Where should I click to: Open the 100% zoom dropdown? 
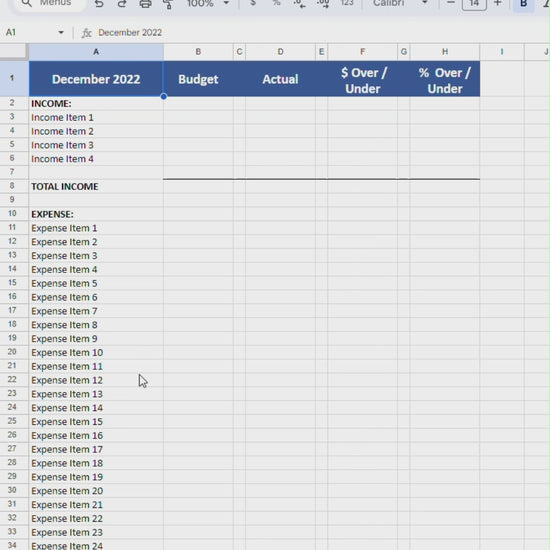pyautogui.click(x=208, y=4)
